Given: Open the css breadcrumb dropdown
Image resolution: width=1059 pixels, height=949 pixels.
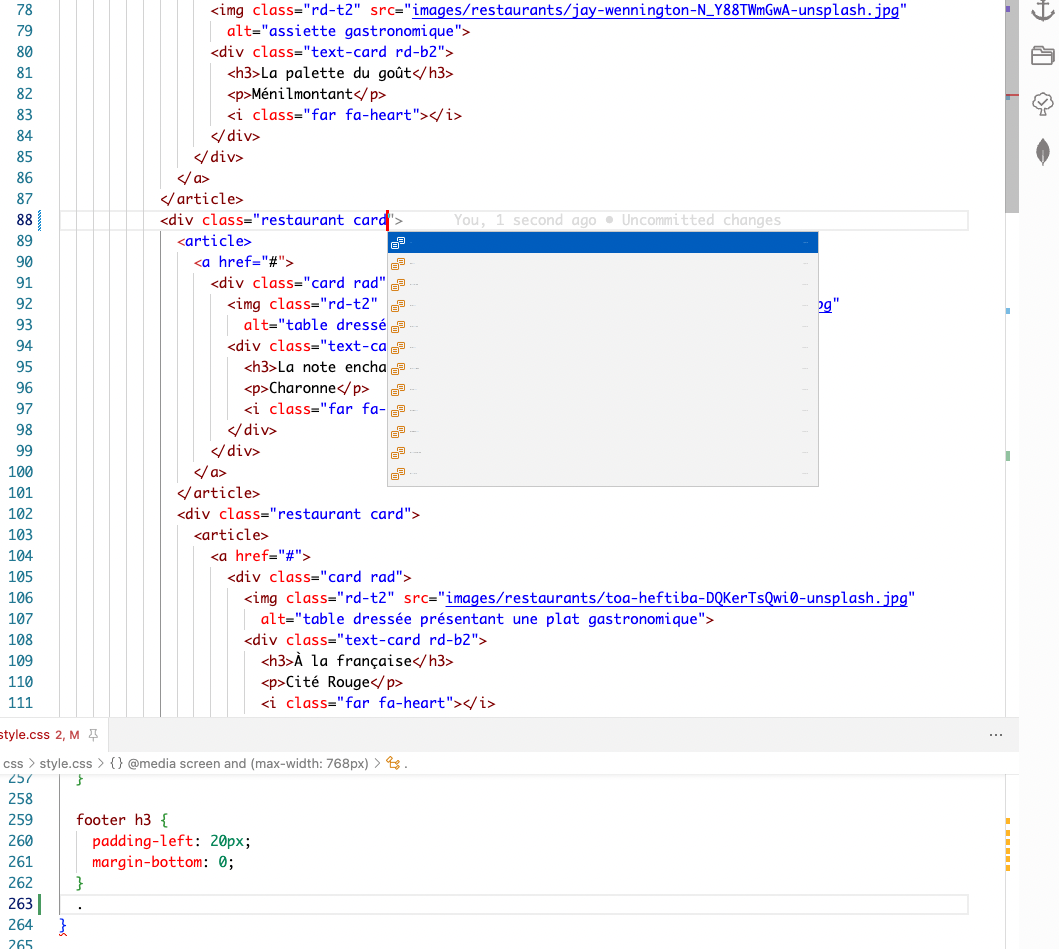Looking at the screenshot, I should (12, 761).
